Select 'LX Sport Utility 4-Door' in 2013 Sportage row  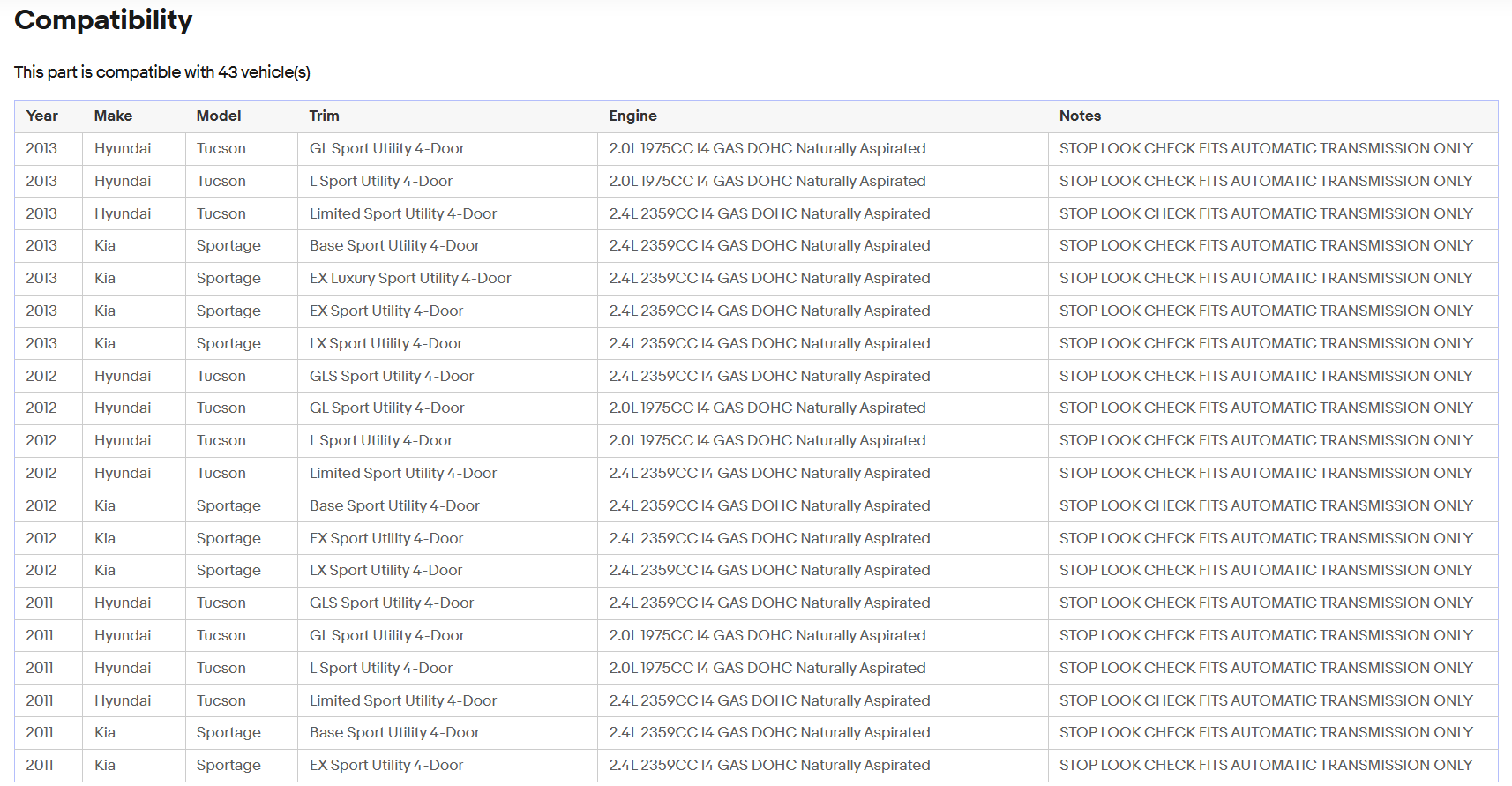pos(385,343)
